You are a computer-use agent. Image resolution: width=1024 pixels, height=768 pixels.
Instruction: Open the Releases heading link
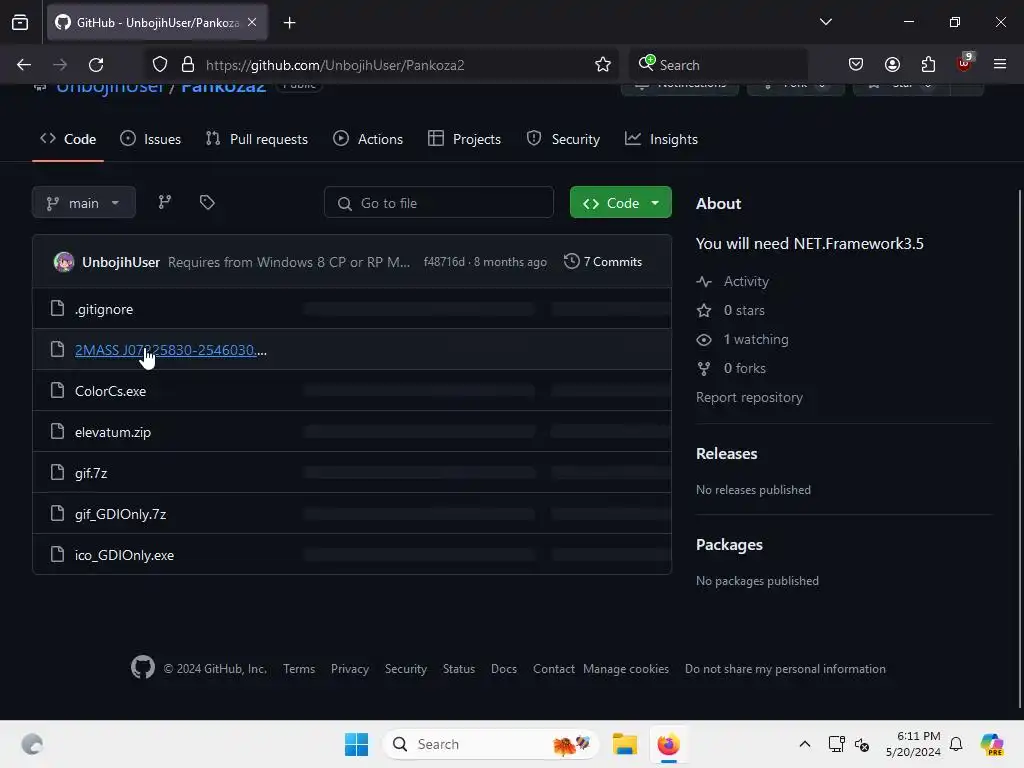tap(726, 453)
